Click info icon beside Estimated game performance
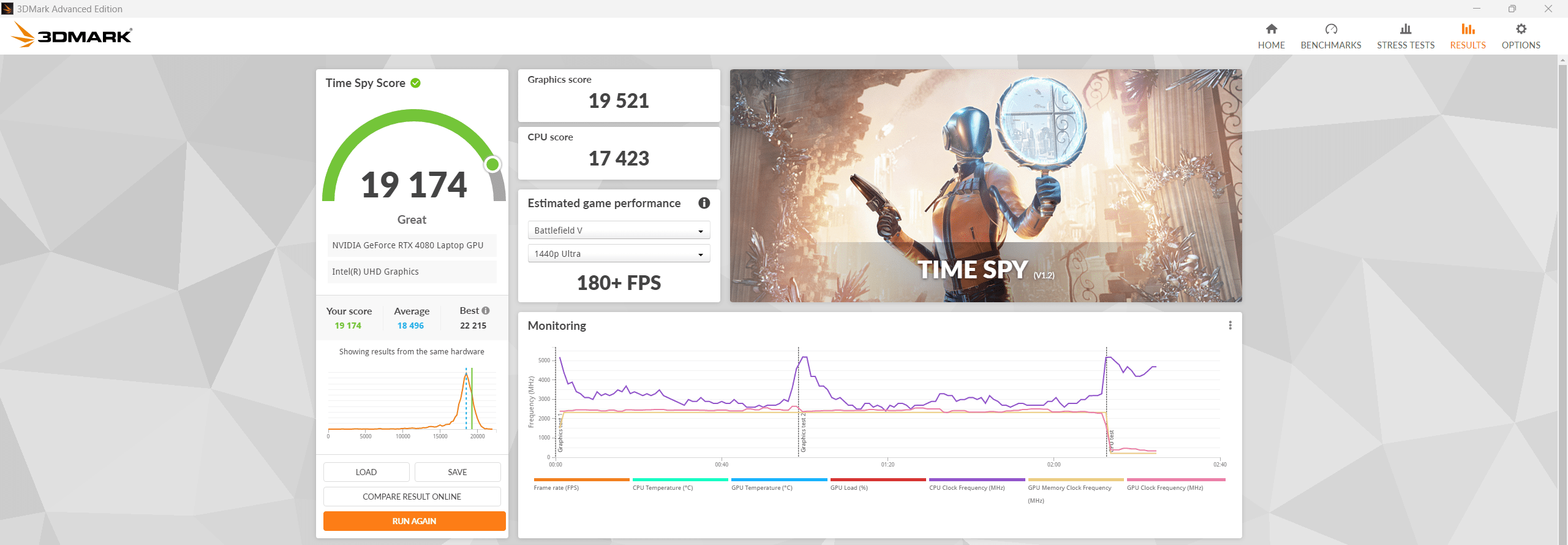1568x545 pixels. [704, 203]
